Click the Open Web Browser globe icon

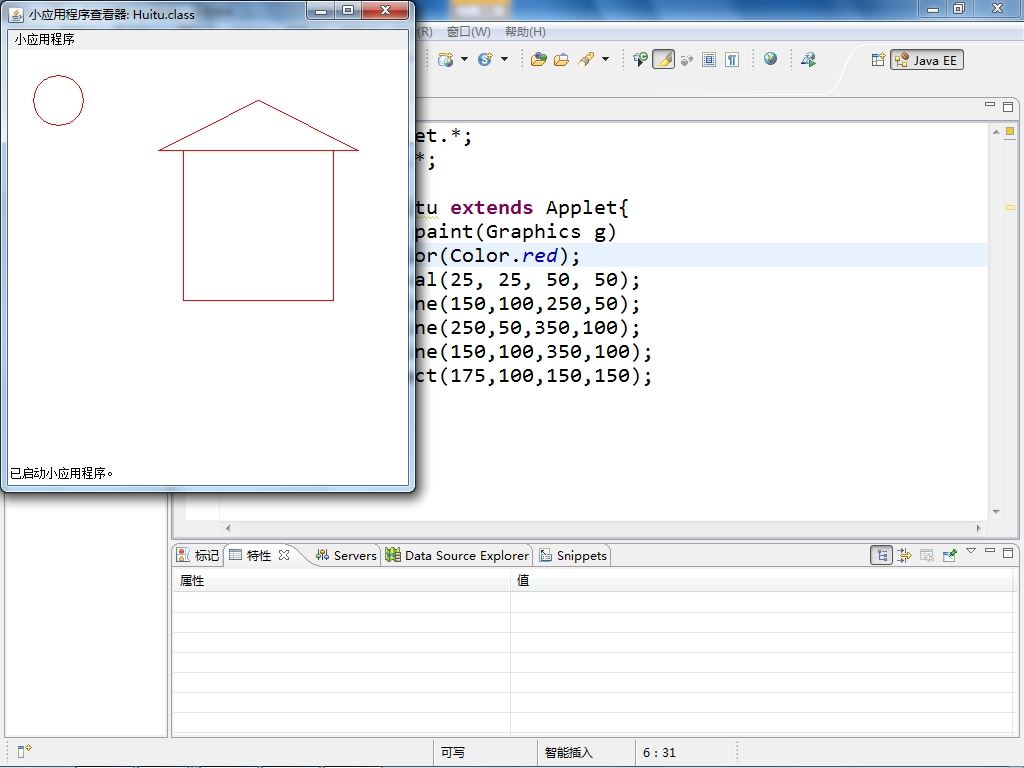(771, 59)
